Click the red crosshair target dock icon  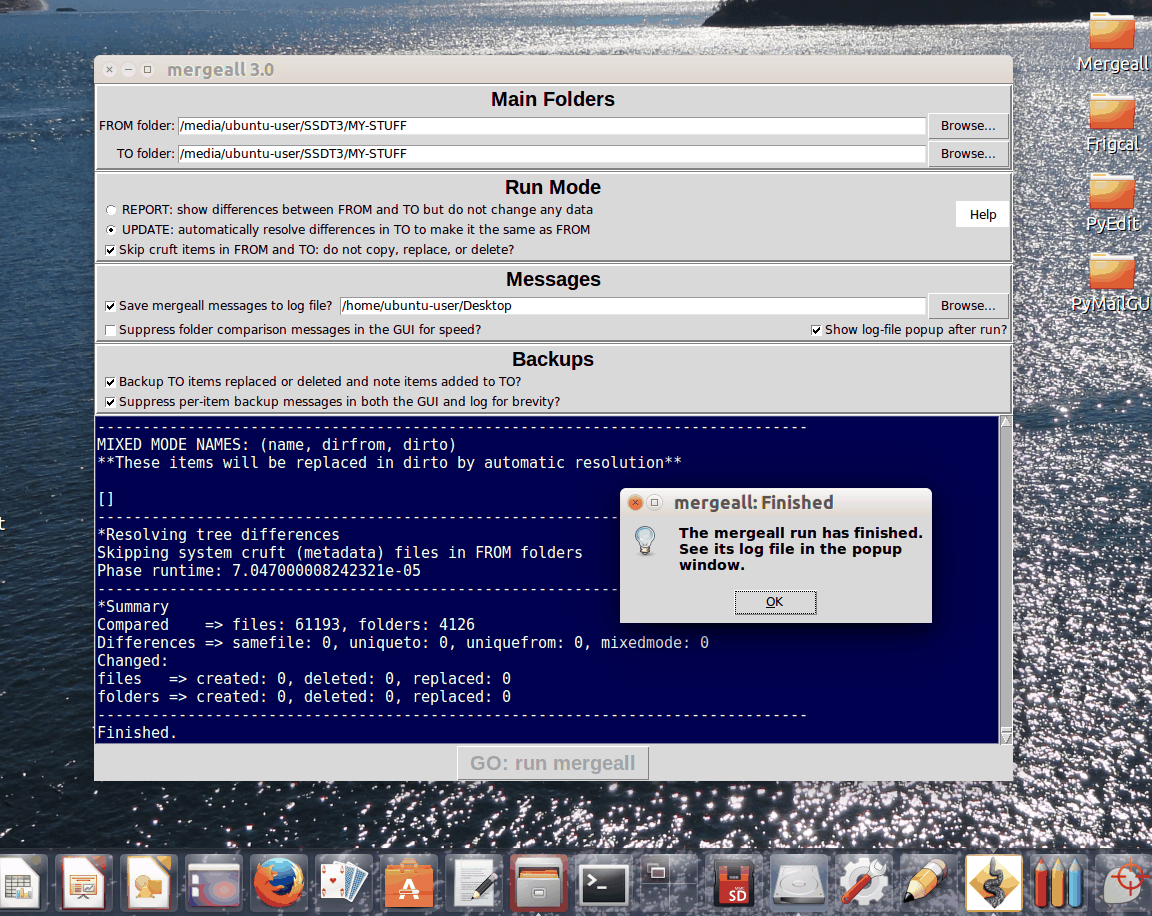click(x=1124, y=882)
